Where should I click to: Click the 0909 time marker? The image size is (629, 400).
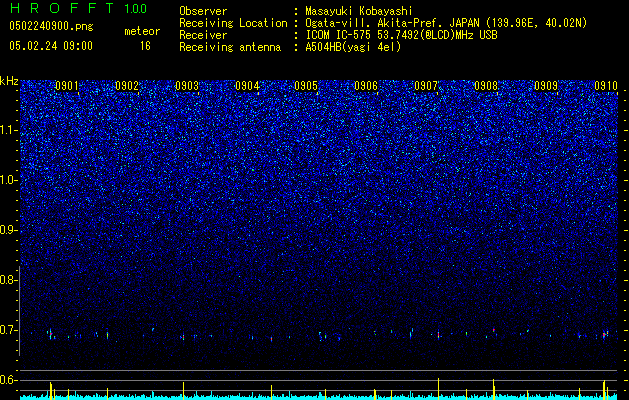[x=546, y=85]
